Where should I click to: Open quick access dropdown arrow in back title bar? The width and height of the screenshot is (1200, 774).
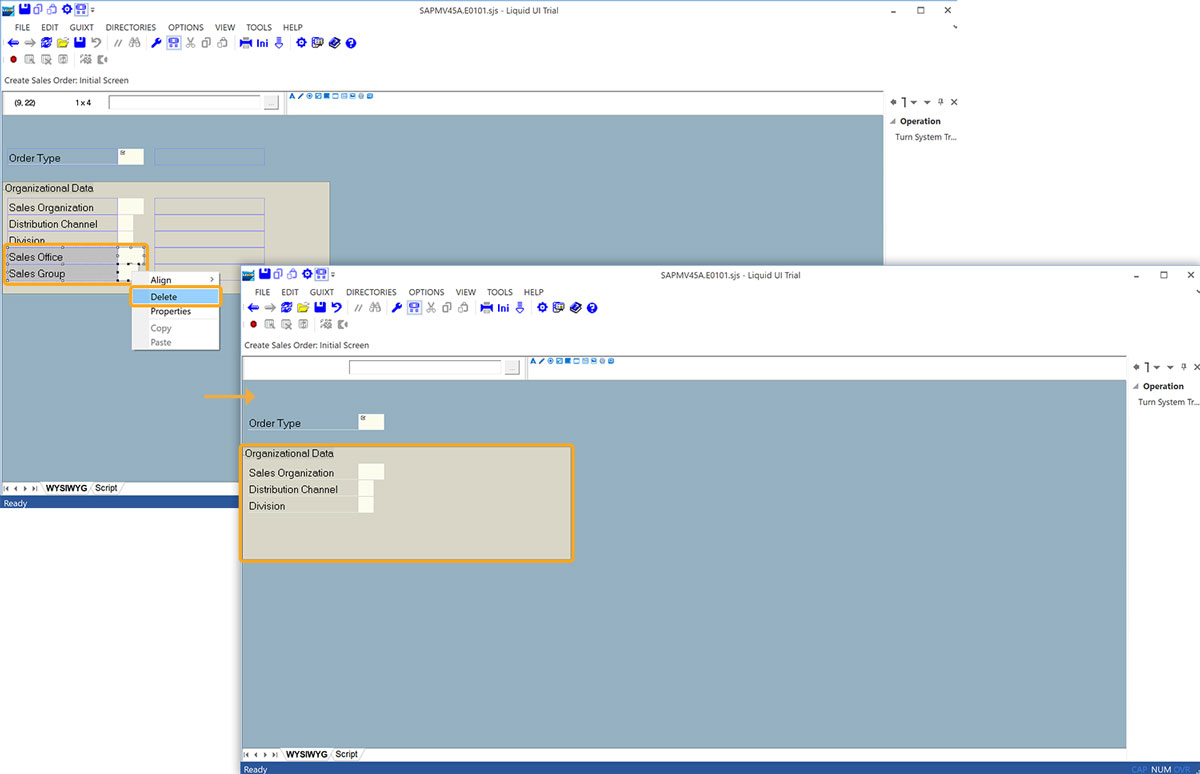(x=93, y=10)
